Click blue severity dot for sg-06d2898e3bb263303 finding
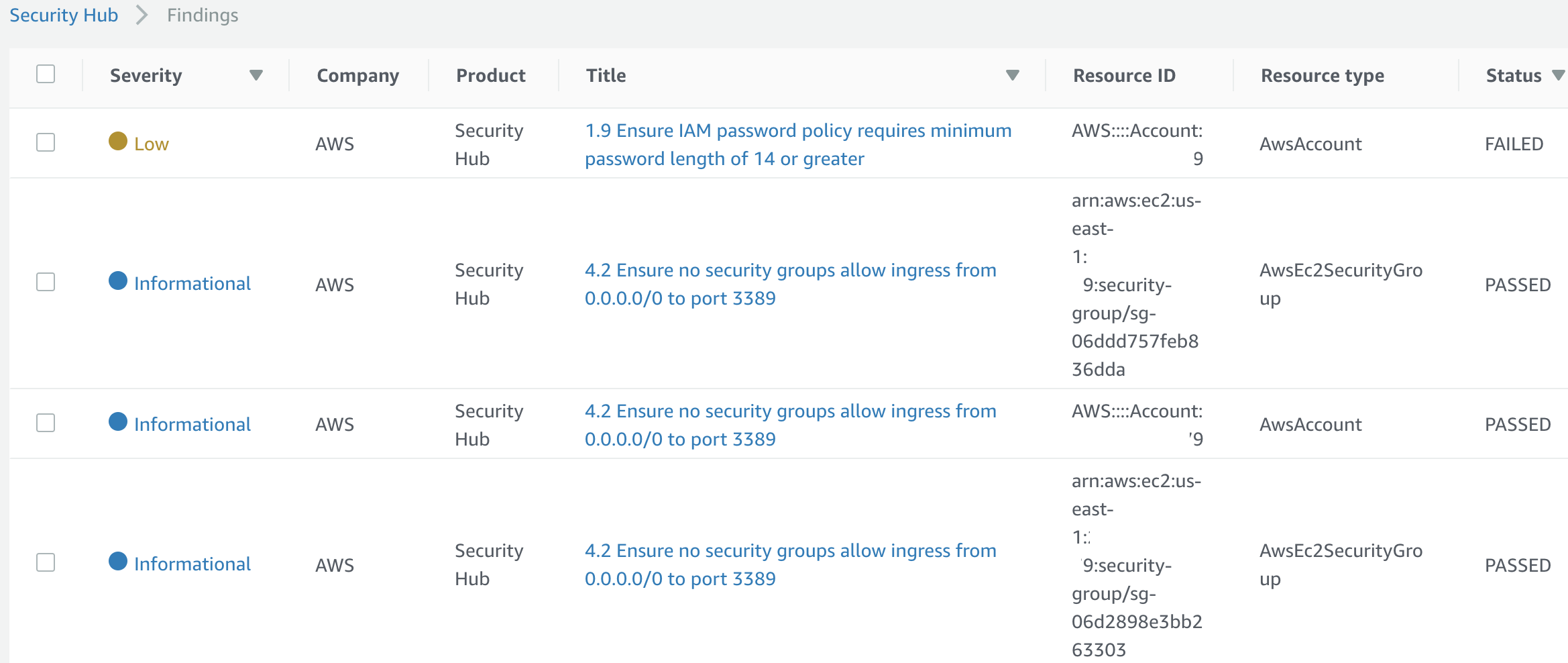1568x663 pixels. 118,562
